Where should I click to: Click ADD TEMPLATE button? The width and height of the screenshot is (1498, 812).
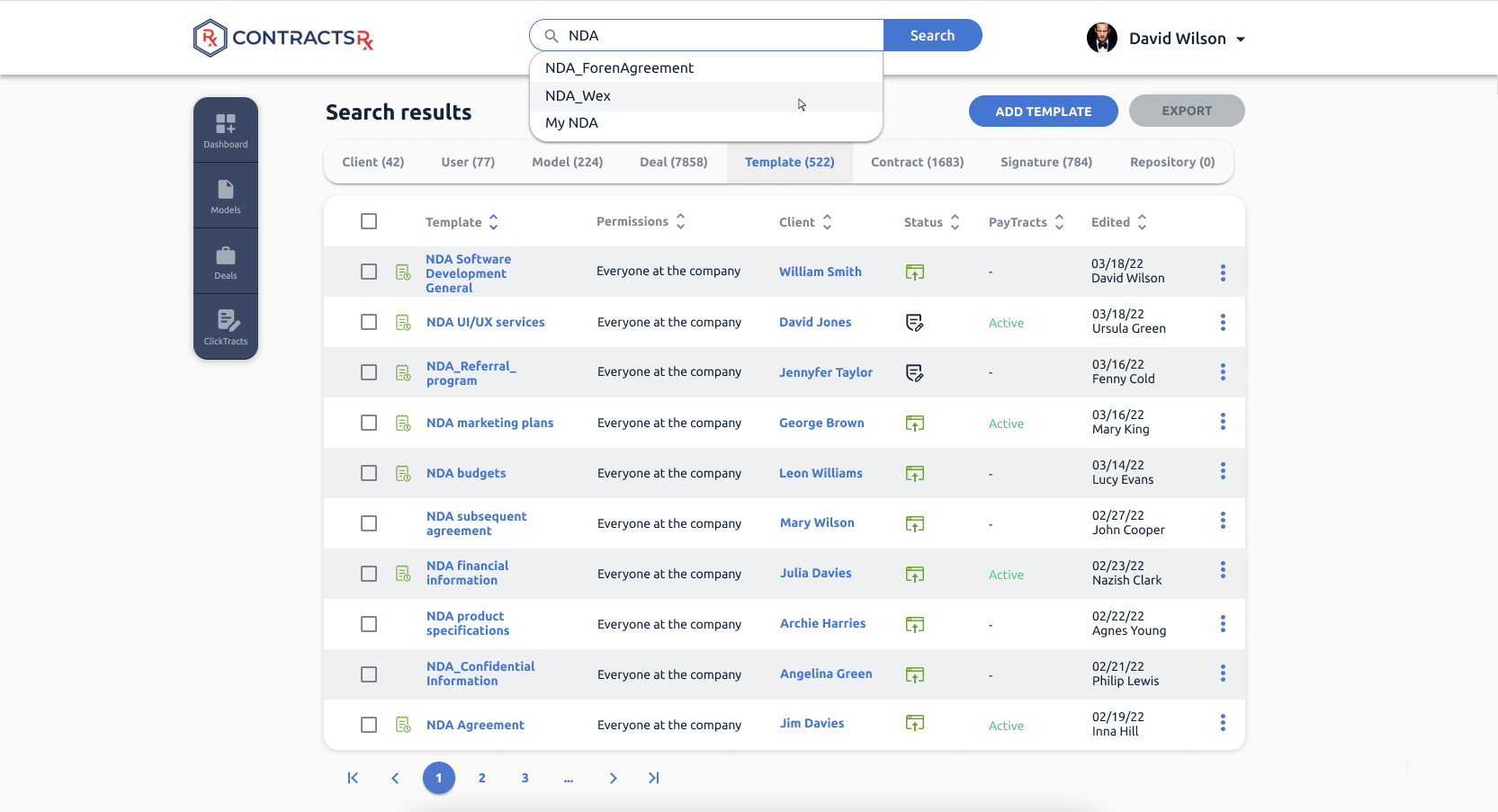pyautogui.click(x=1044, y=112)
